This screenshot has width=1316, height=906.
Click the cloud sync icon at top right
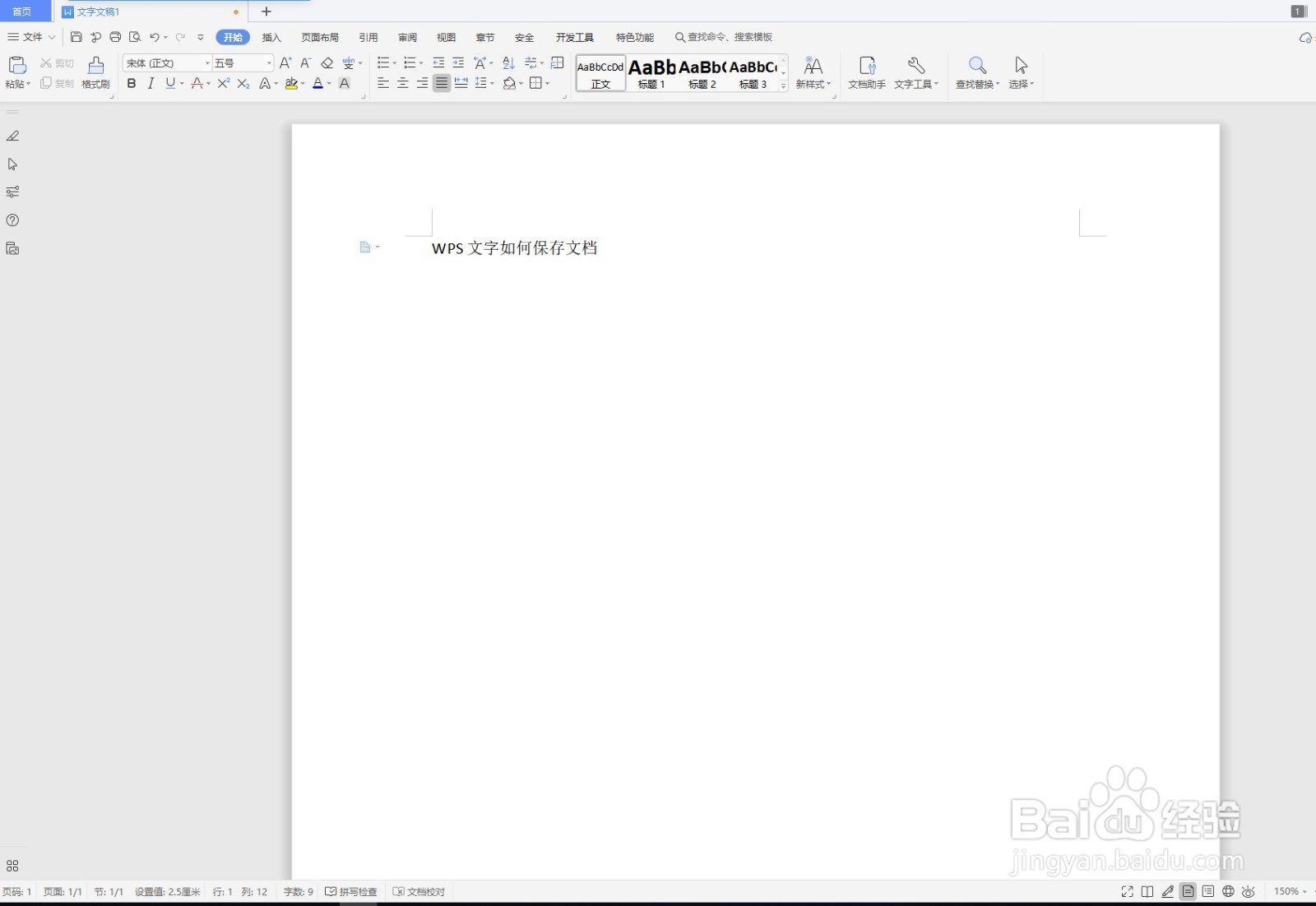pyautogui.click(x=1305, y=38)
